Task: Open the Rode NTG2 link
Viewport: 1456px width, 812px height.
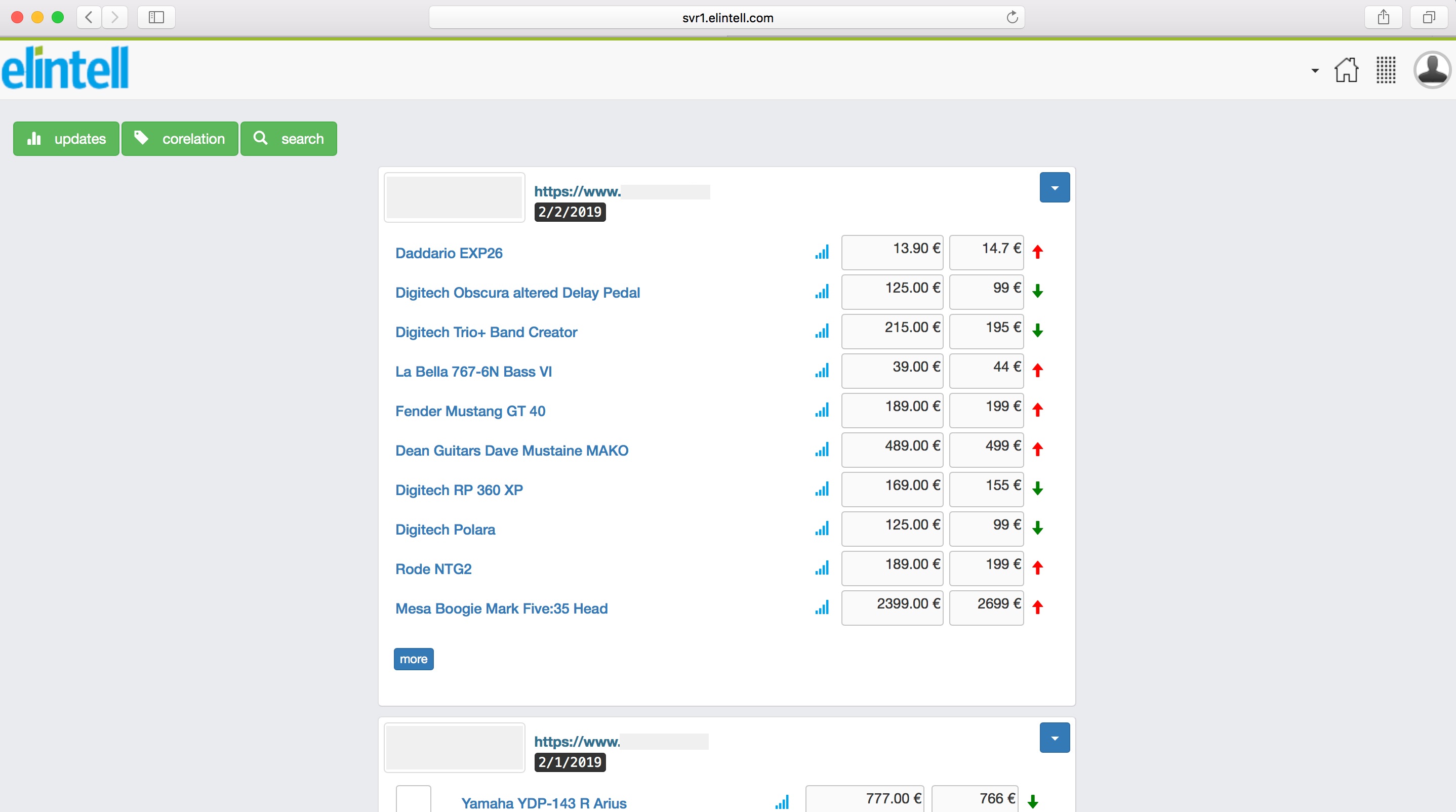Action: [x=433, y=570]
